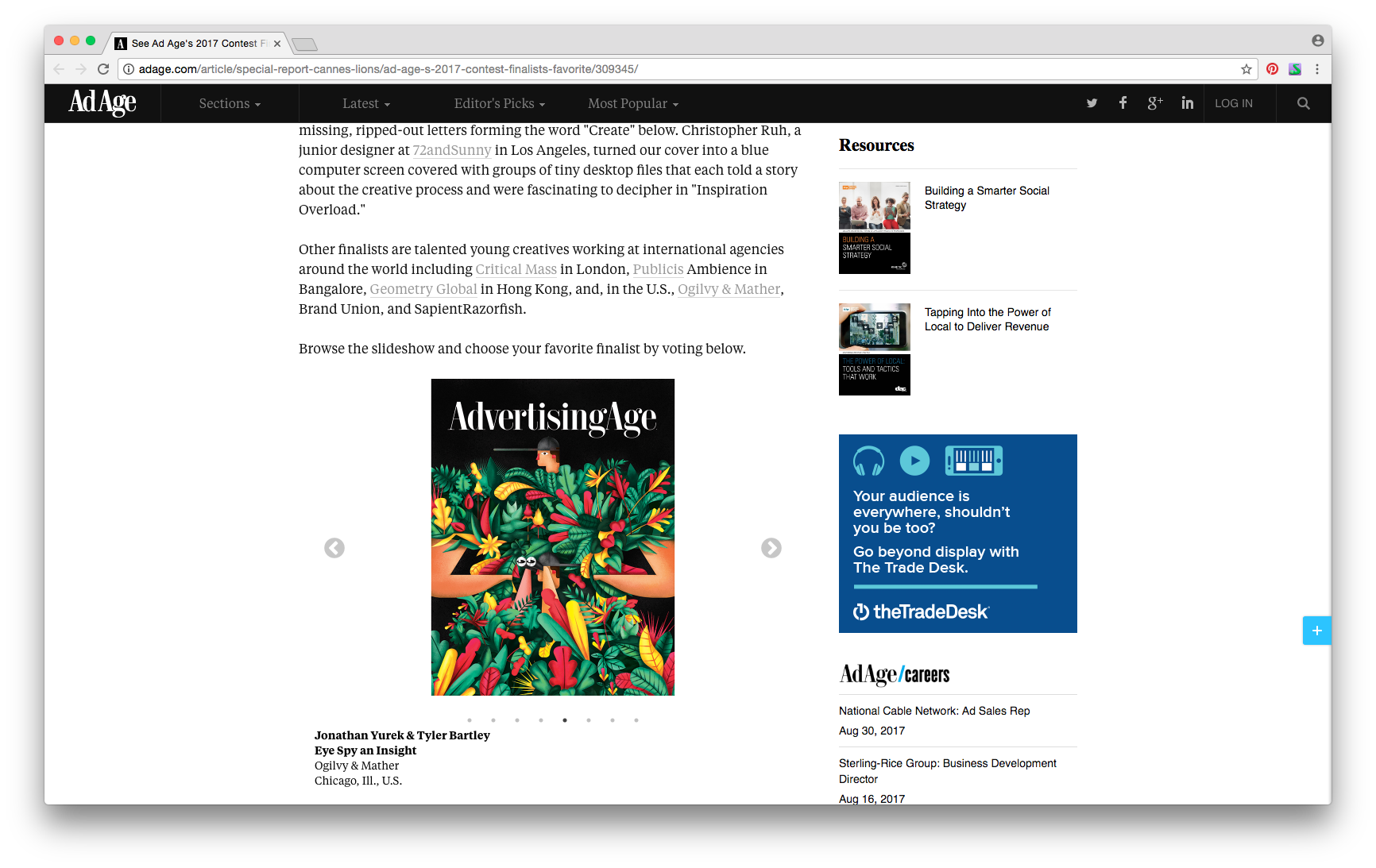
Task: Click the "Resources" heading
Action: click(876, 145)
